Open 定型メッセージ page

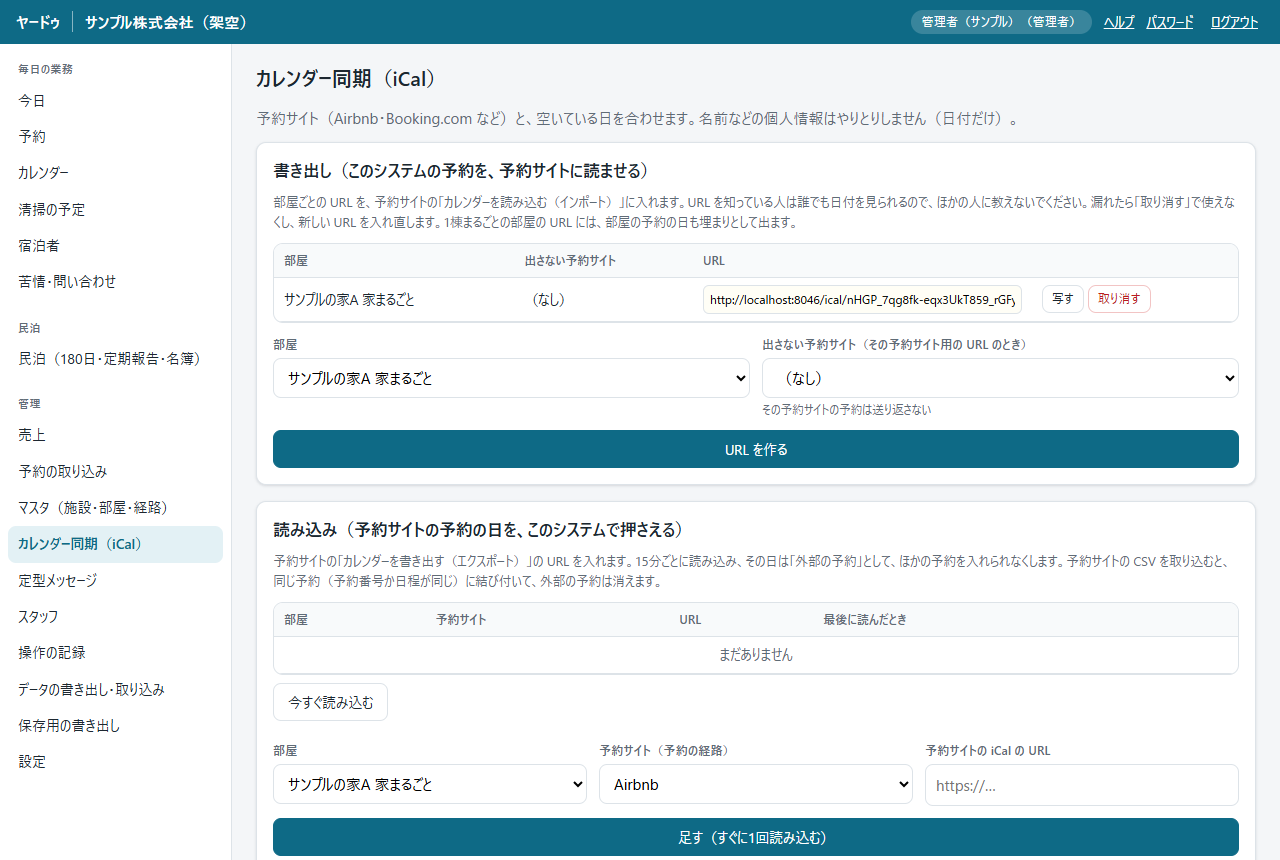click(x=115, y=580)
